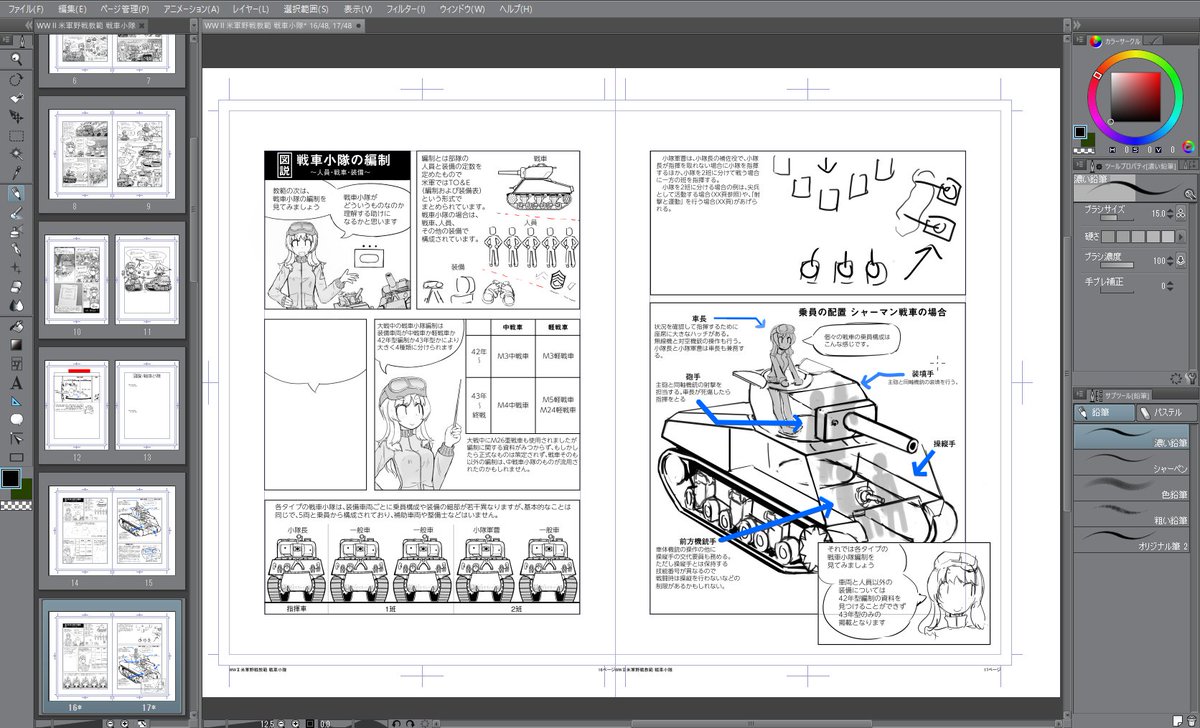Click fit-view icon in page manager footer
The image size is (1200, 728).
click(x=141, y=723)
